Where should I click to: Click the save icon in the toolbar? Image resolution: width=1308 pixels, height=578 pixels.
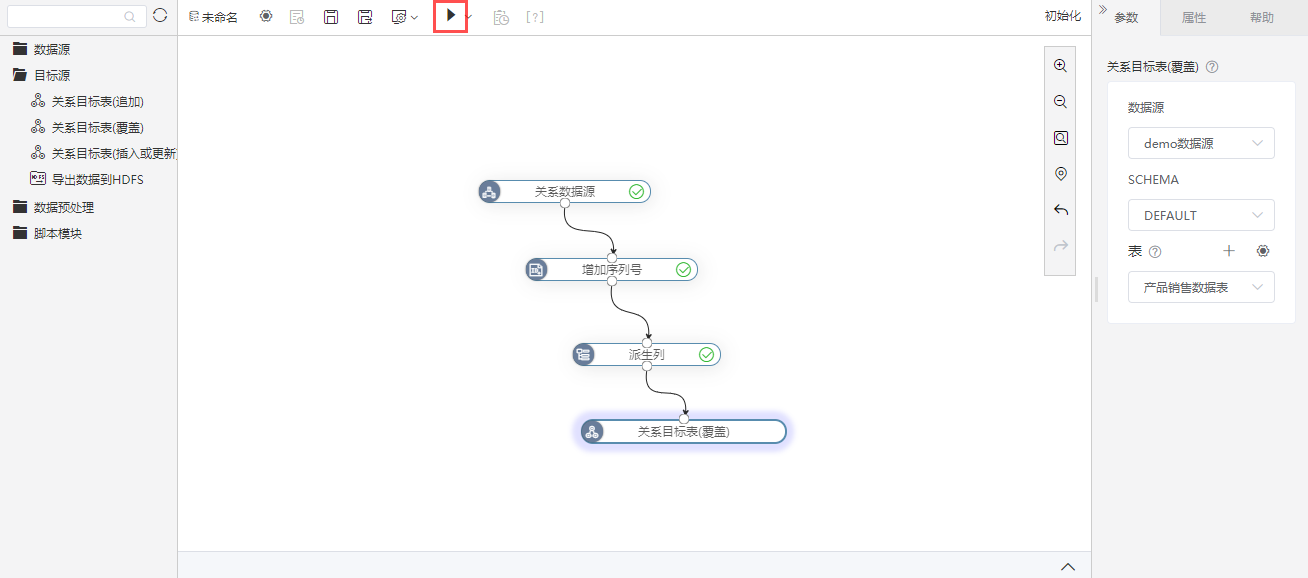pos(331,17)
